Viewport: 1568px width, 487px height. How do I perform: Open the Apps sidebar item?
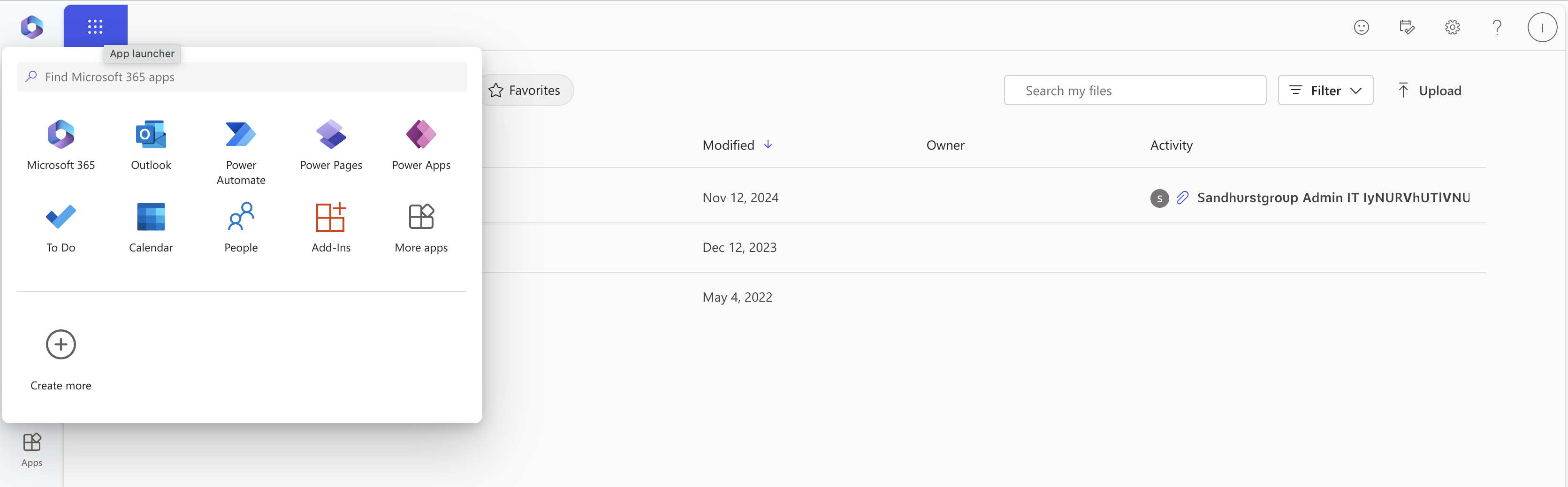coord(31,450)
